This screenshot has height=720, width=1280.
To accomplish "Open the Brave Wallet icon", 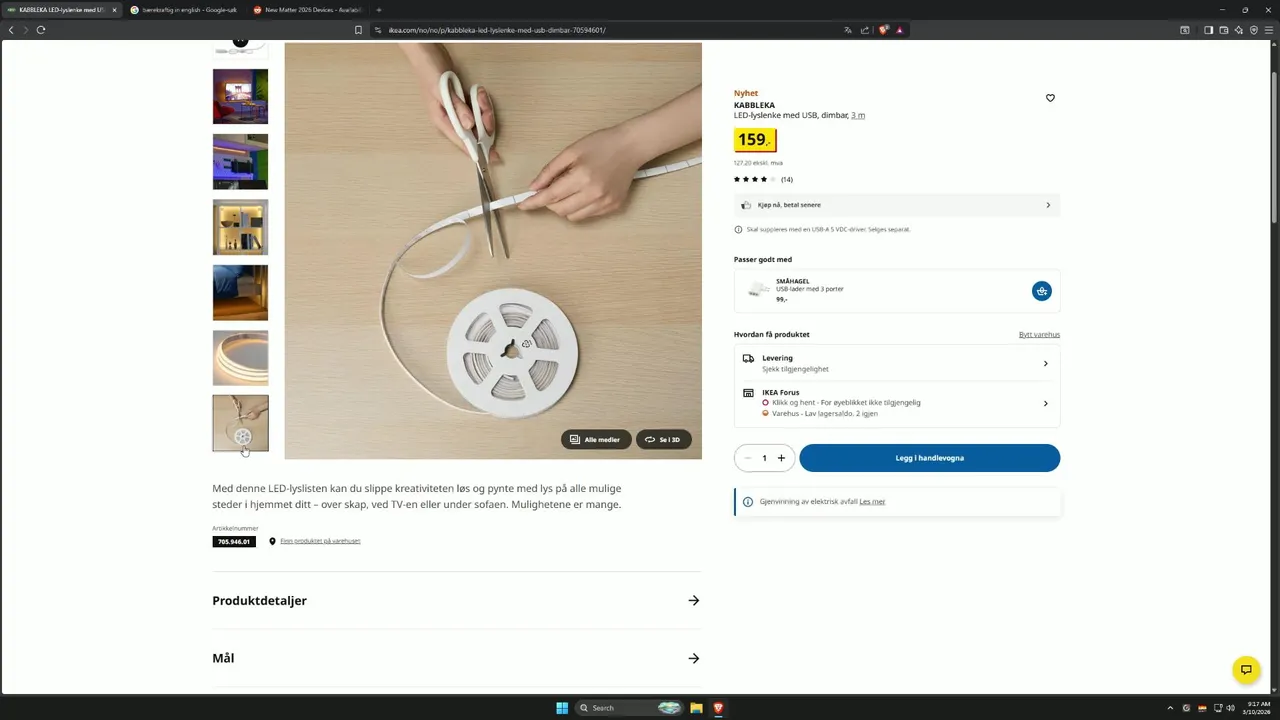I will 1223,30.
